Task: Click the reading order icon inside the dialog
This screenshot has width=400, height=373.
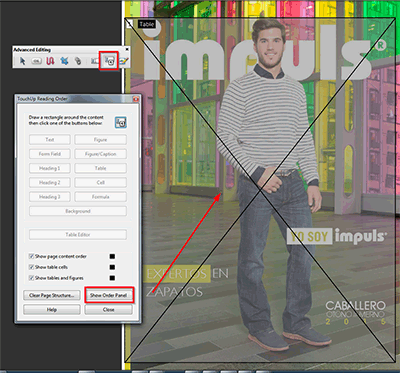Action: pos(121,122)
